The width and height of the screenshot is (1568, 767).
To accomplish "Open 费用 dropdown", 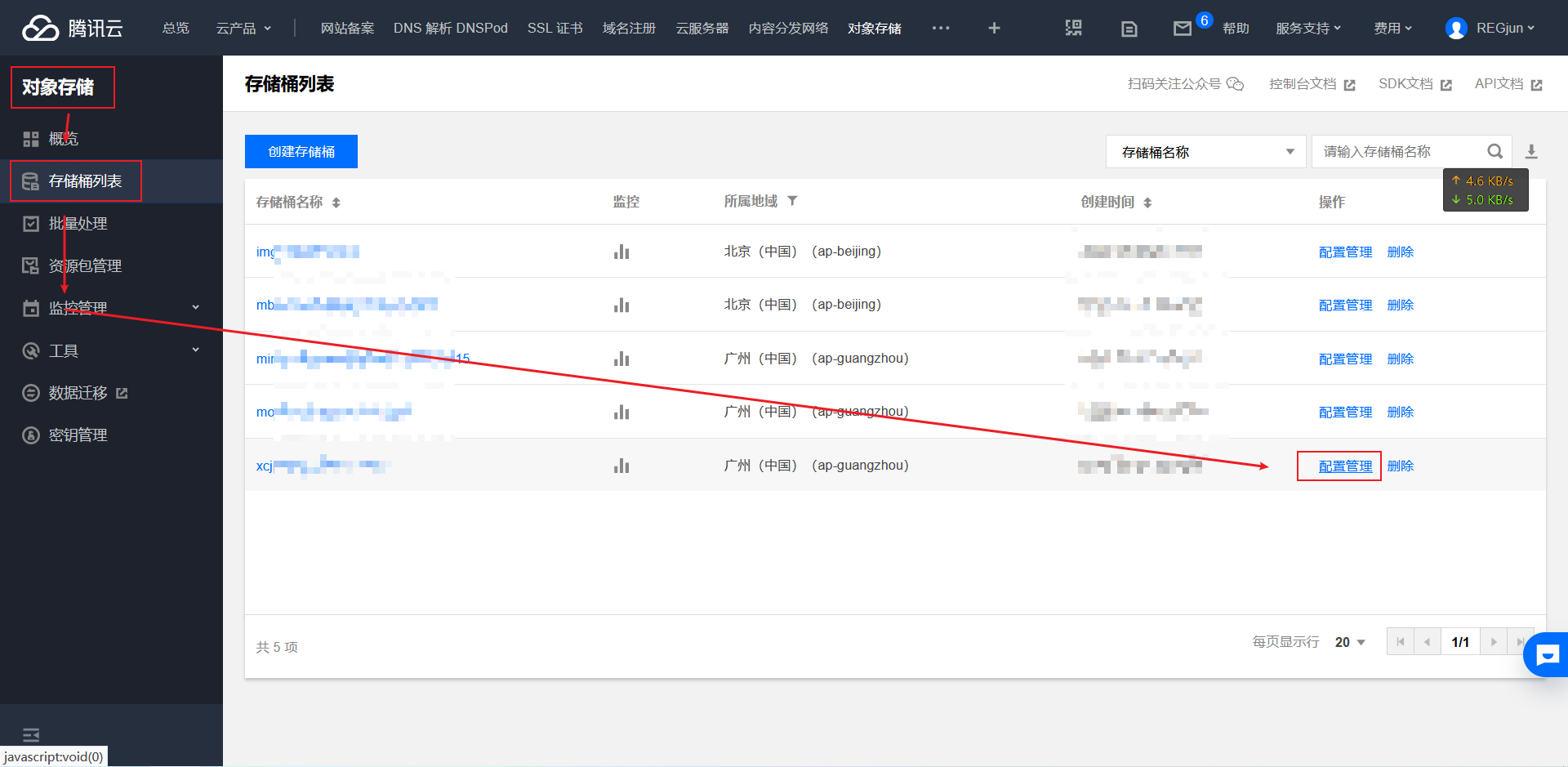I will pos(1392,28).
